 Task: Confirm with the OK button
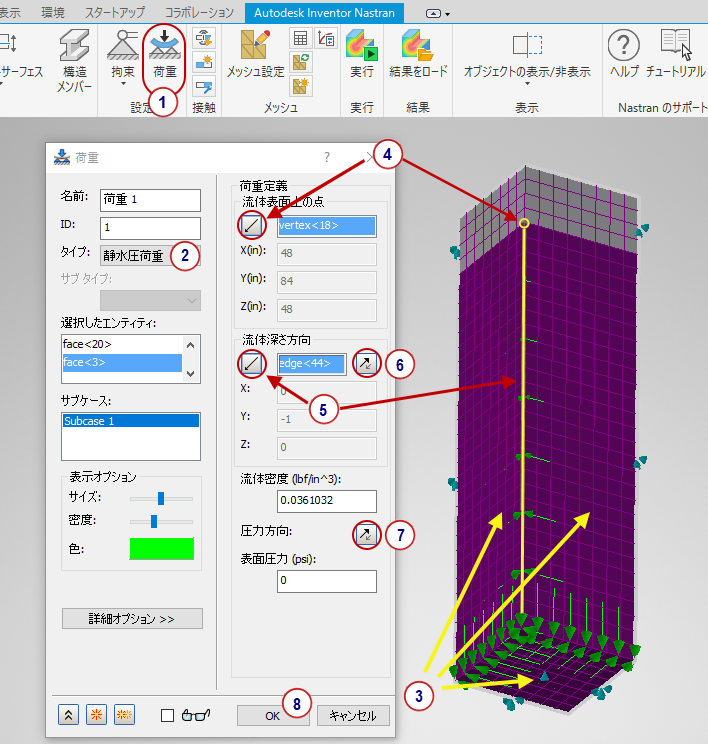tap(273, 716)
